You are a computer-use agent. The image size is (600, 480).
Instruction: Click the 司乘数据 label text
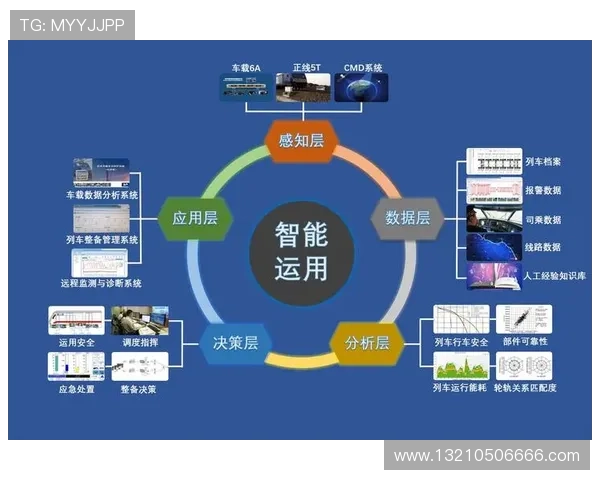(543, 220)
